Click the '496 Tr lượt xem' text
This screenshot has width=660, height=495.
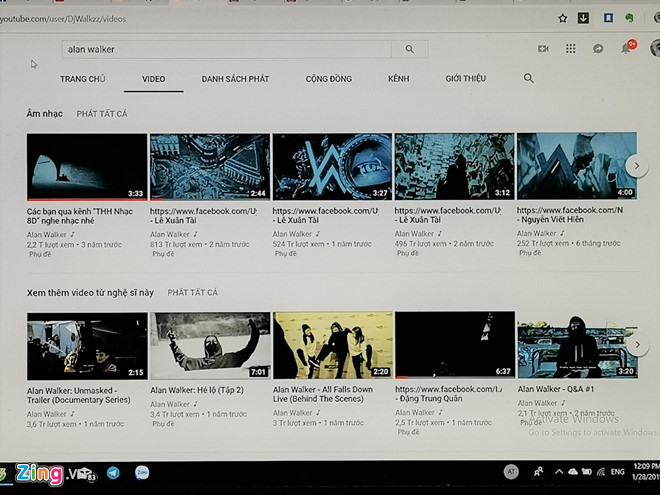pyautogui.click(x=420, y=243)
